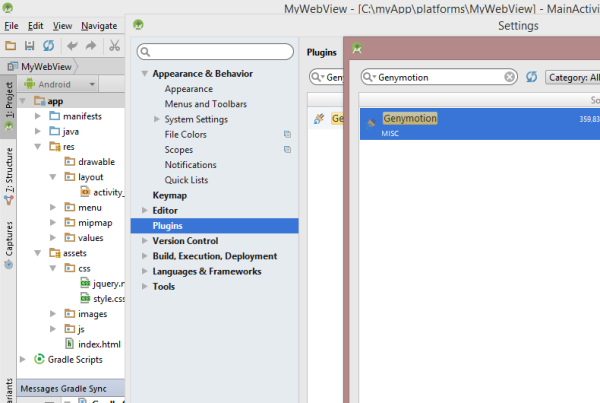Click the Undo arrow icon
The image size is (600, 403).
pos(72,46)
